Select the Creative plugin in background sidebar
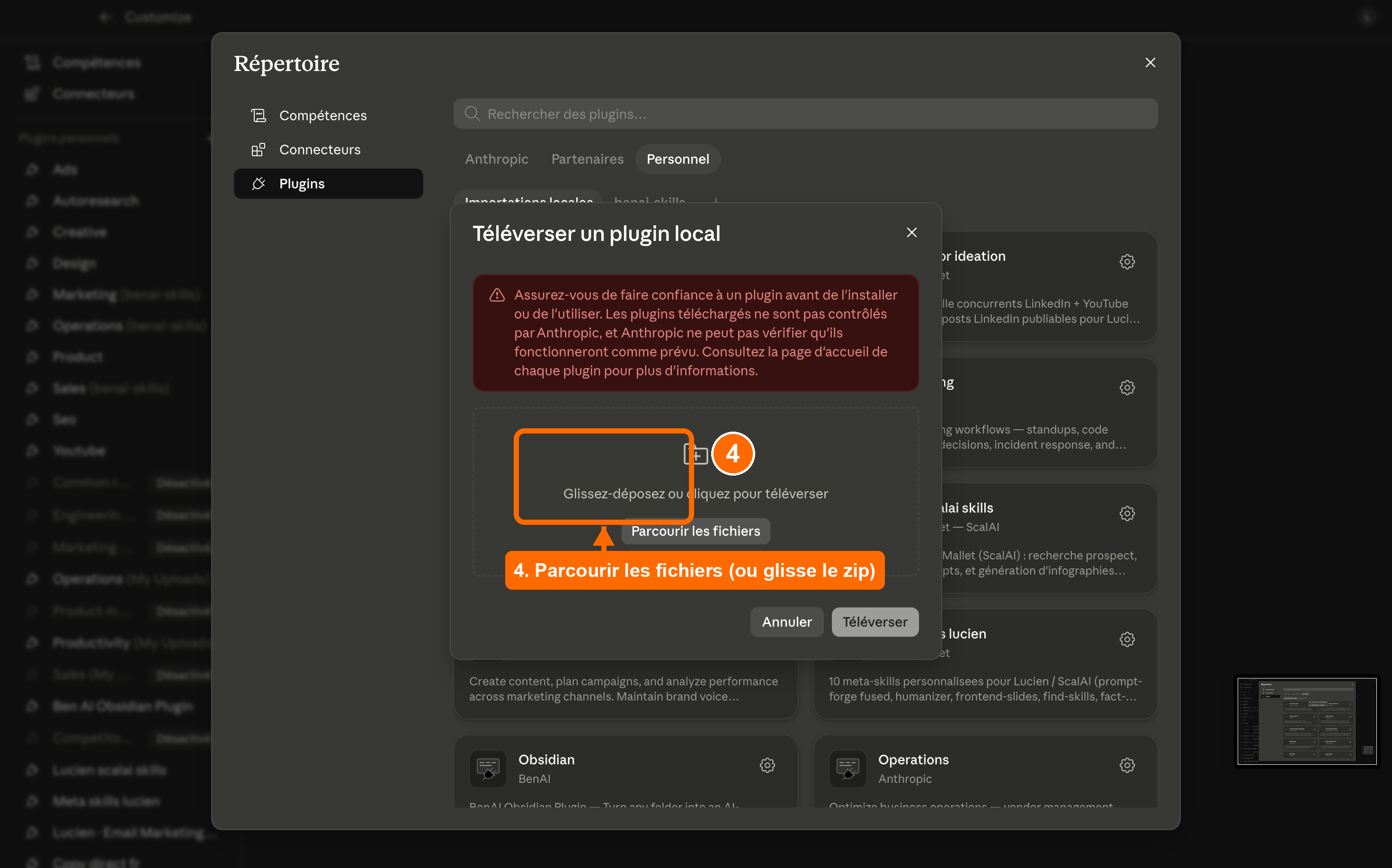Viewport: 1392px width, 868px height. [79, 232]
